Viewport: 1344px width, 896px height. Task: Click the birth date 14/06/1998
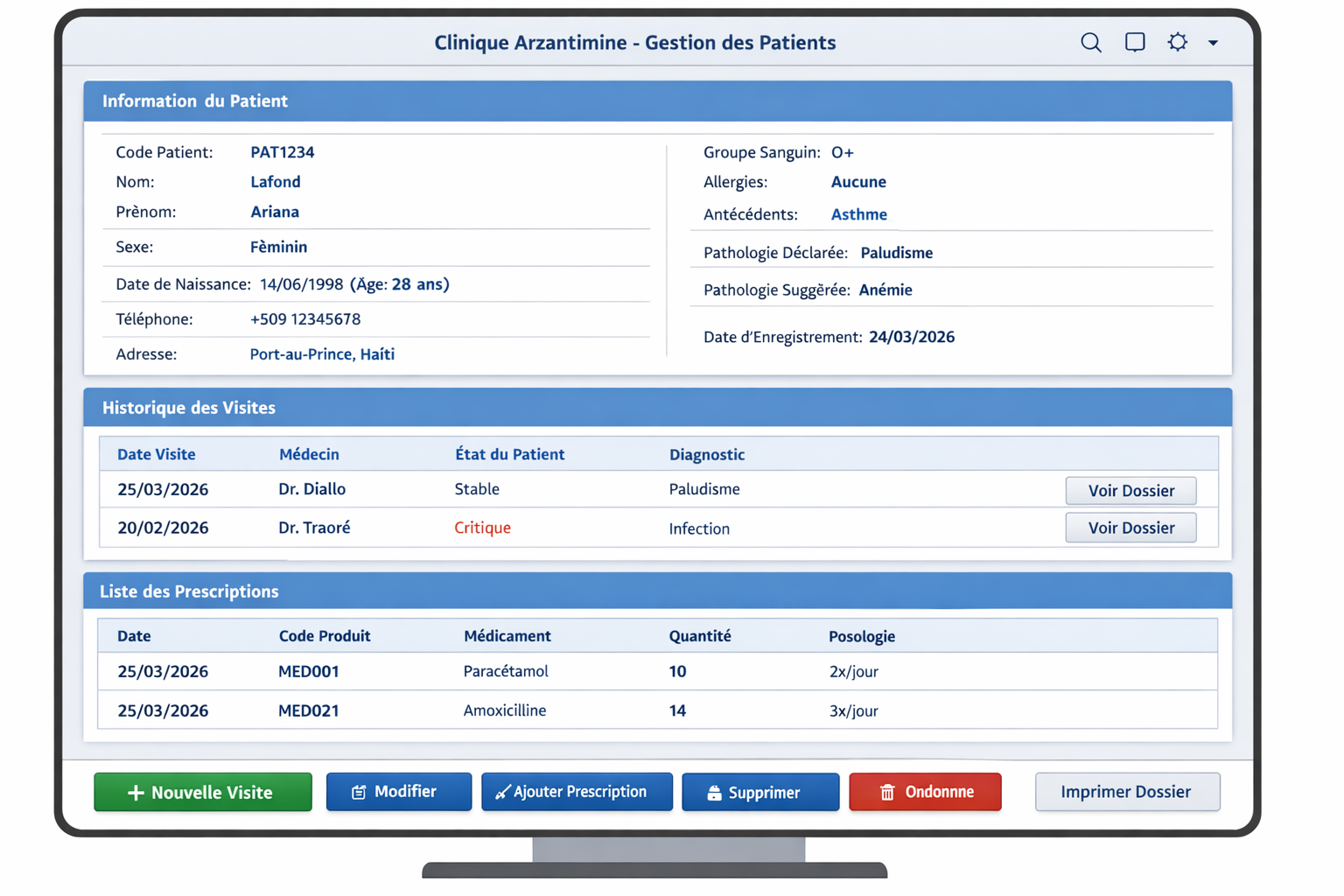pos(302,284)
